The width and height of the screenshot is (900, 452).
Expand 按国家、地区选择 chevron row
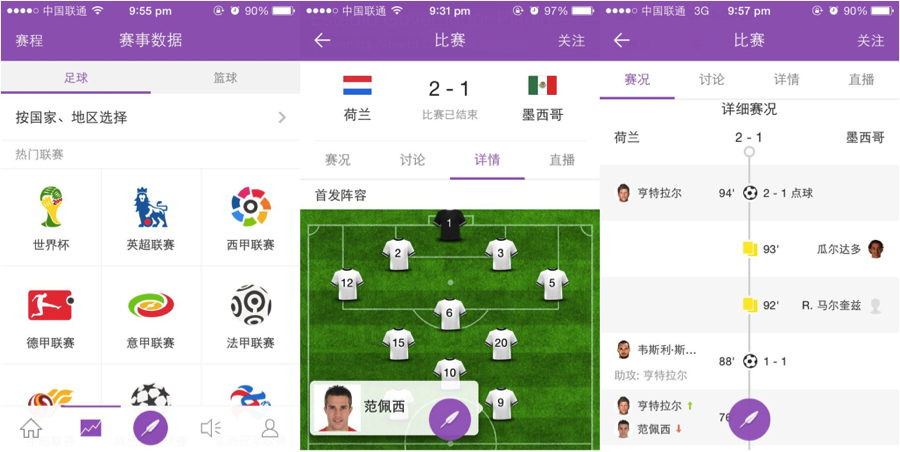(x=150, y=118)
